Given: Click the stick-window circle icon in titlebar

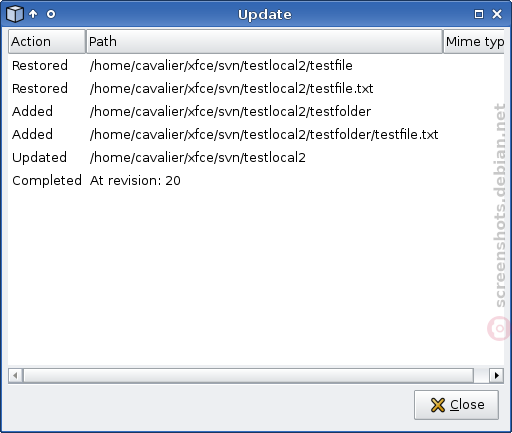Looking at the screenshot, I should [x=51, y=14].
